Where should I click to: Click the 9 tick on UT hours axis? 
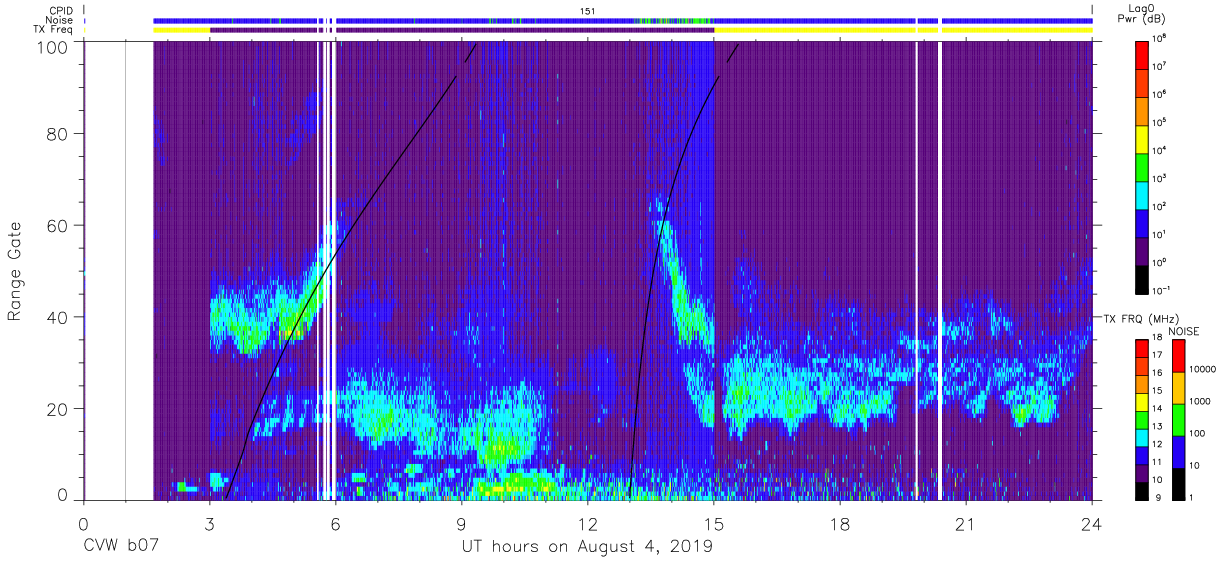[x=462, y=524]
